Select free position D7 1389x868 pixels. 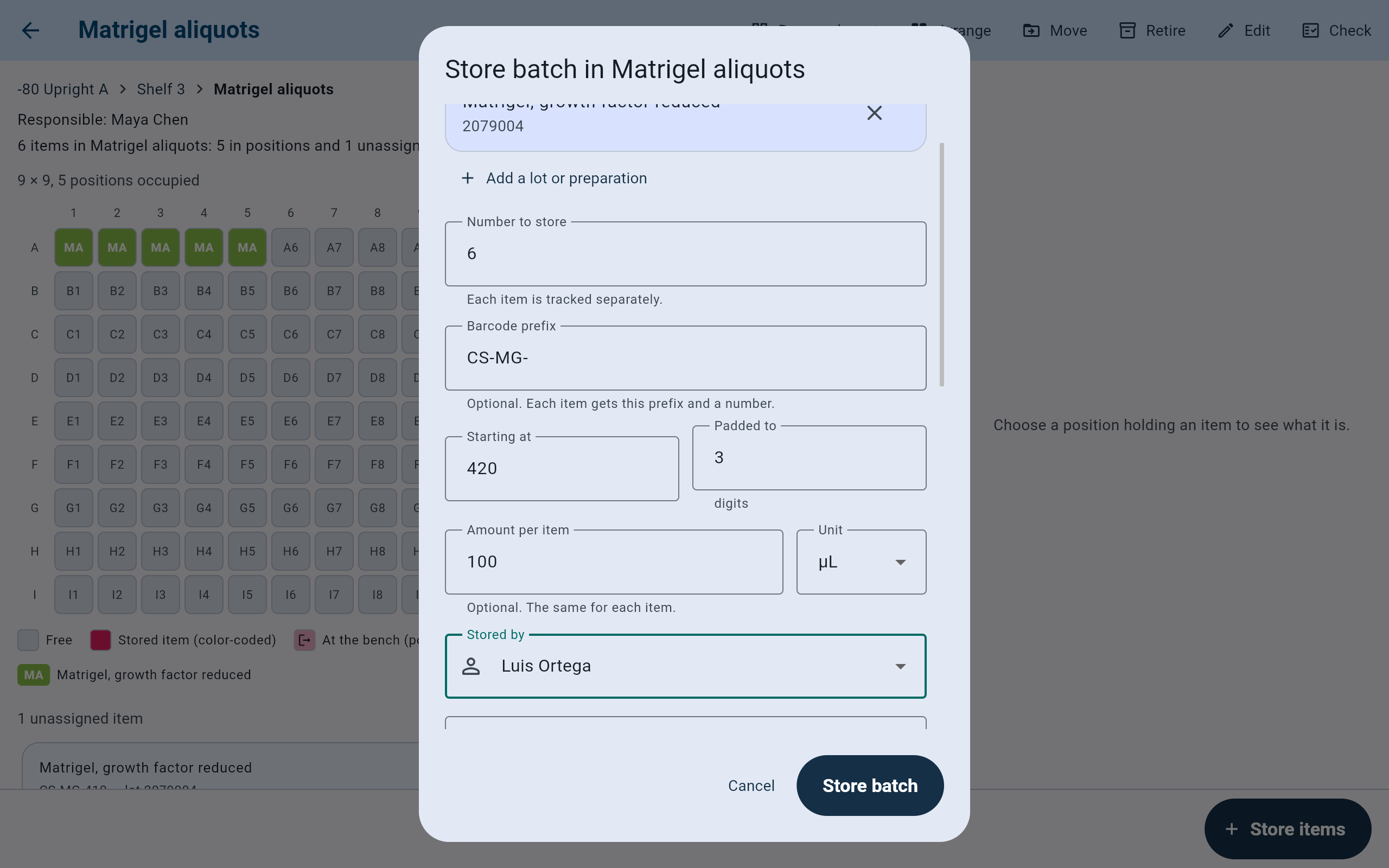pos(334,378)
